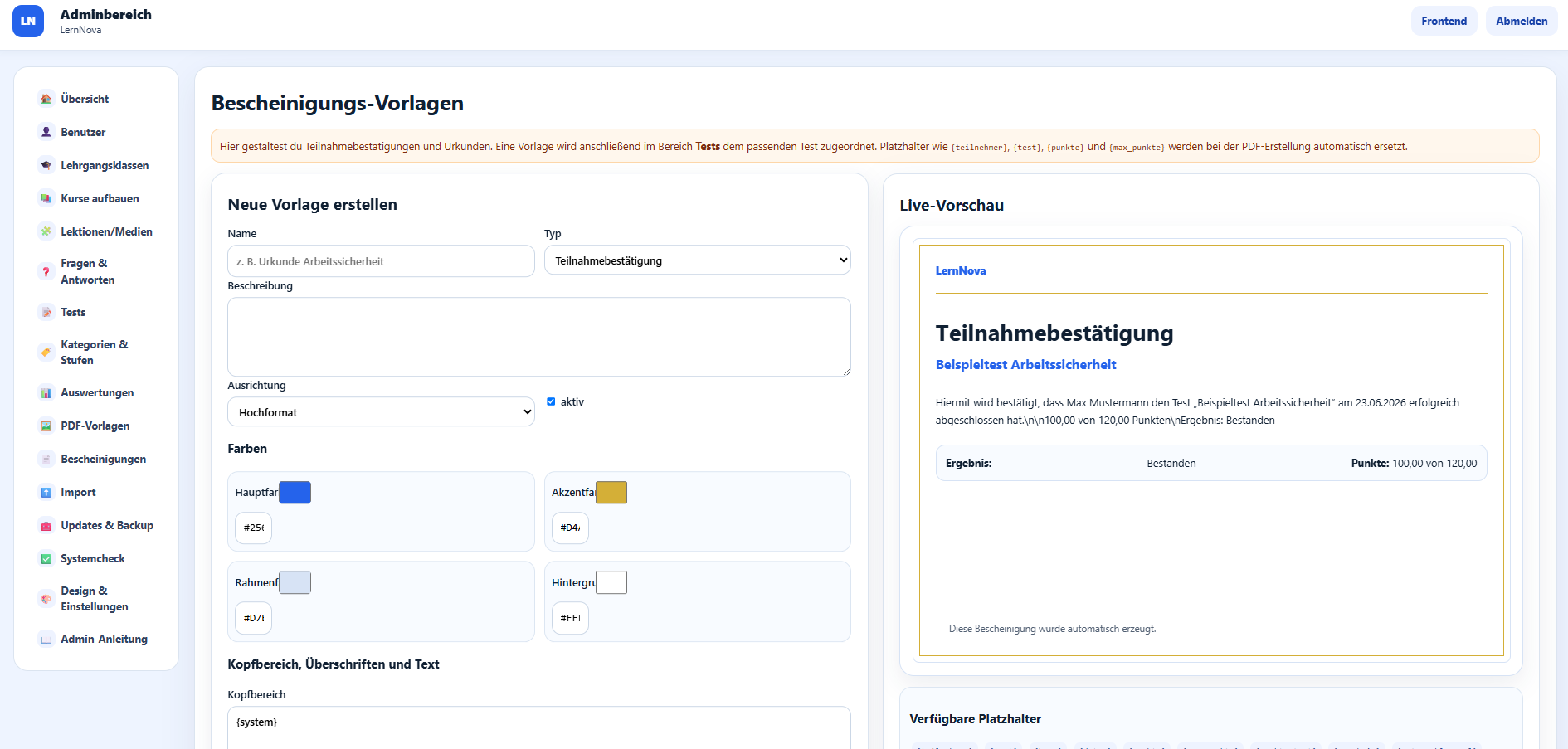Click the Lektionen/Medien puzzle icon
Image resolution: width=1568 pixels, height=749 pixels.
coord(46,231)
